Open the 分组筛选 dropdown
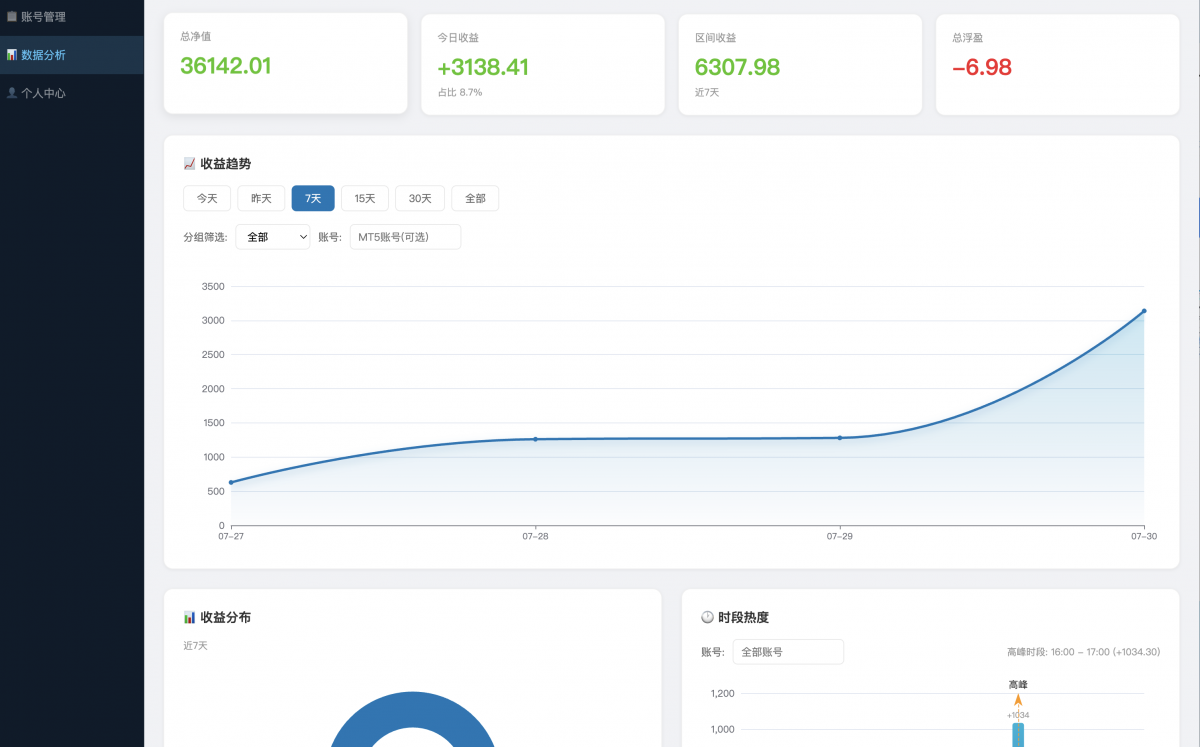The image size is (1200, 747). (273, 237)
